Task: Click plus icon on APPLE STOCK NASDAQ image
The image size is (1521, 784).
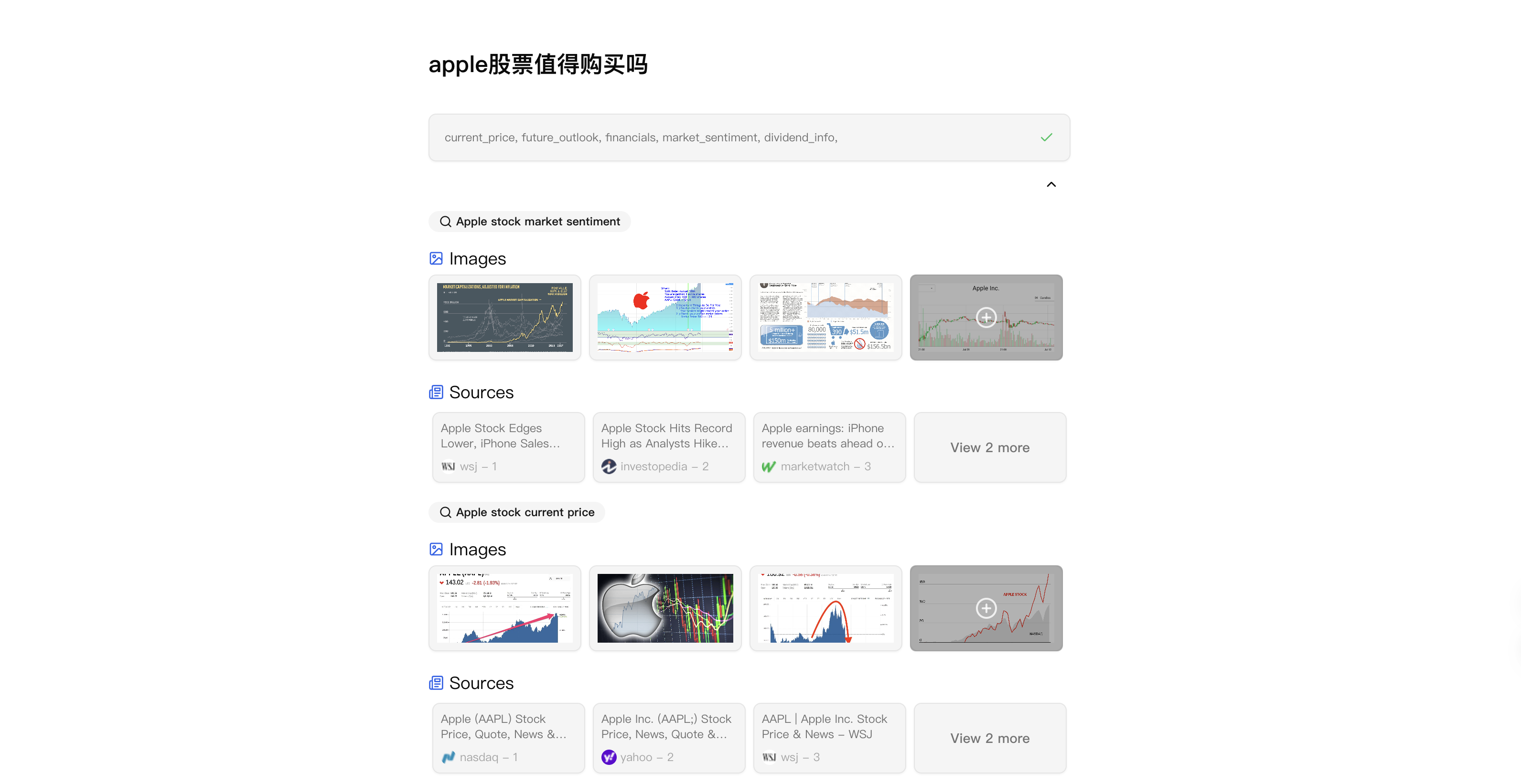Action: tap(985, 608)
